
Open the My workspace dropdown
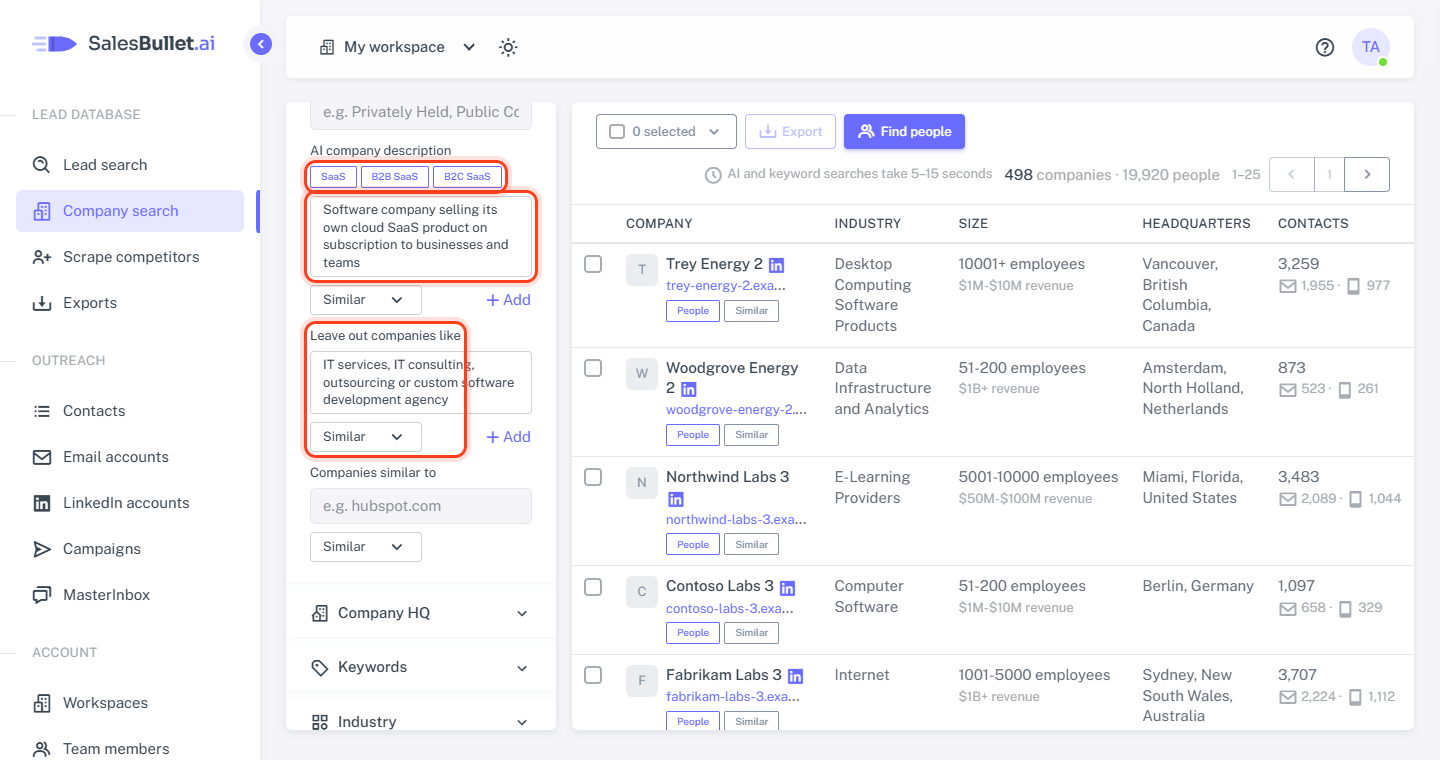click(x=397, y=47)
